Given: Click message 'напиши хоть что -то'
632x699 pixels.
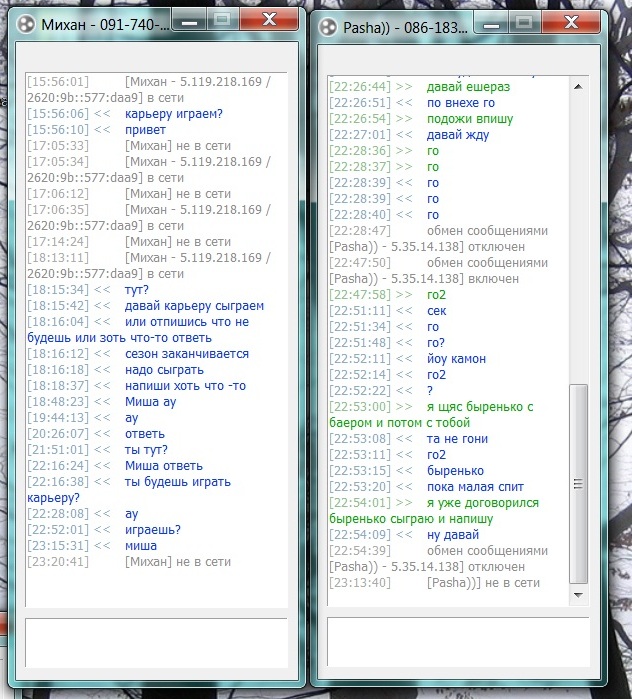Looking at the screenshot, I should tap(185, 386).
